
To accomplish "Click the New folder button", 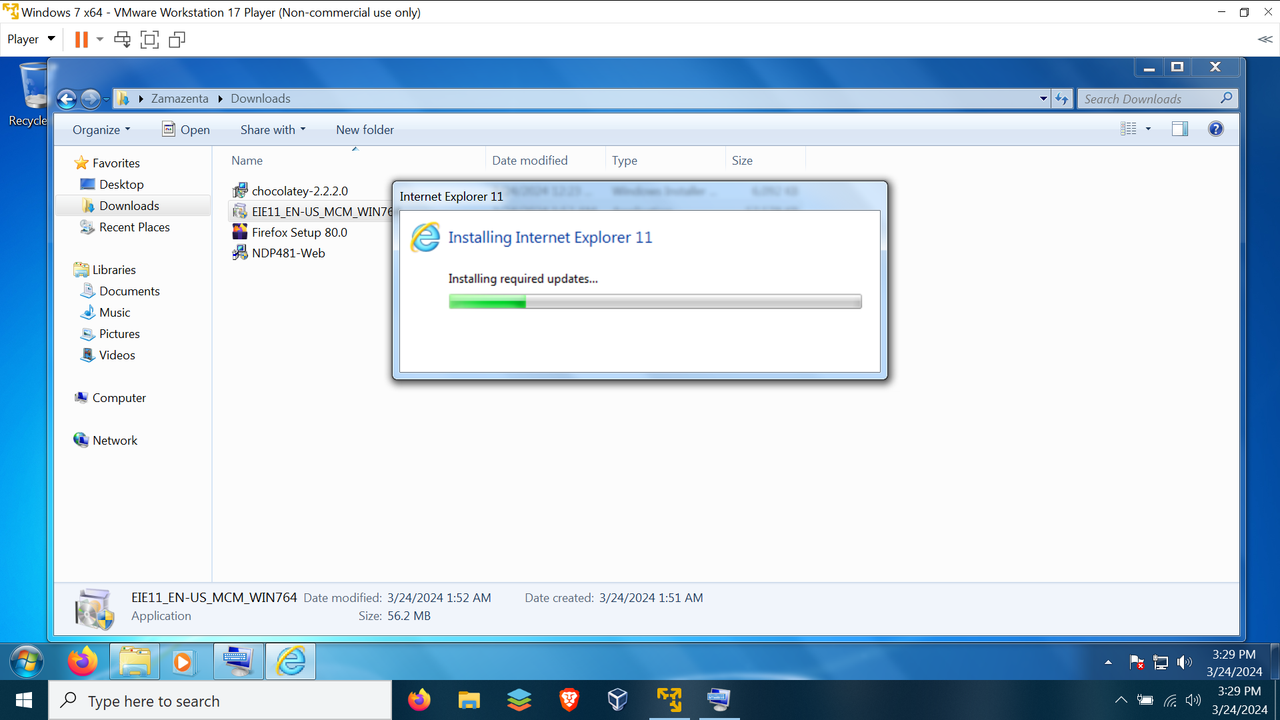I will (365, 130).
